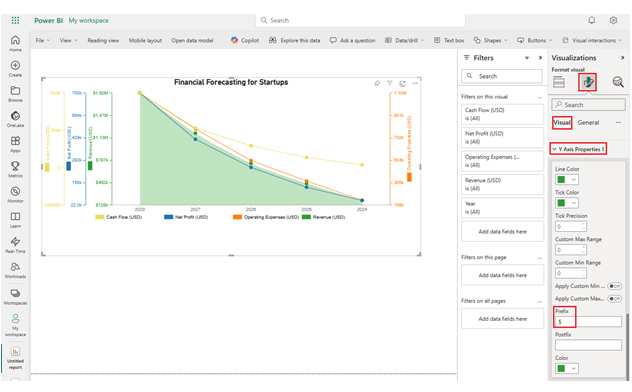The width and height of the screenshot is (632, 392).
Task: Select the Build visual icon
Action: pos(559,82)
